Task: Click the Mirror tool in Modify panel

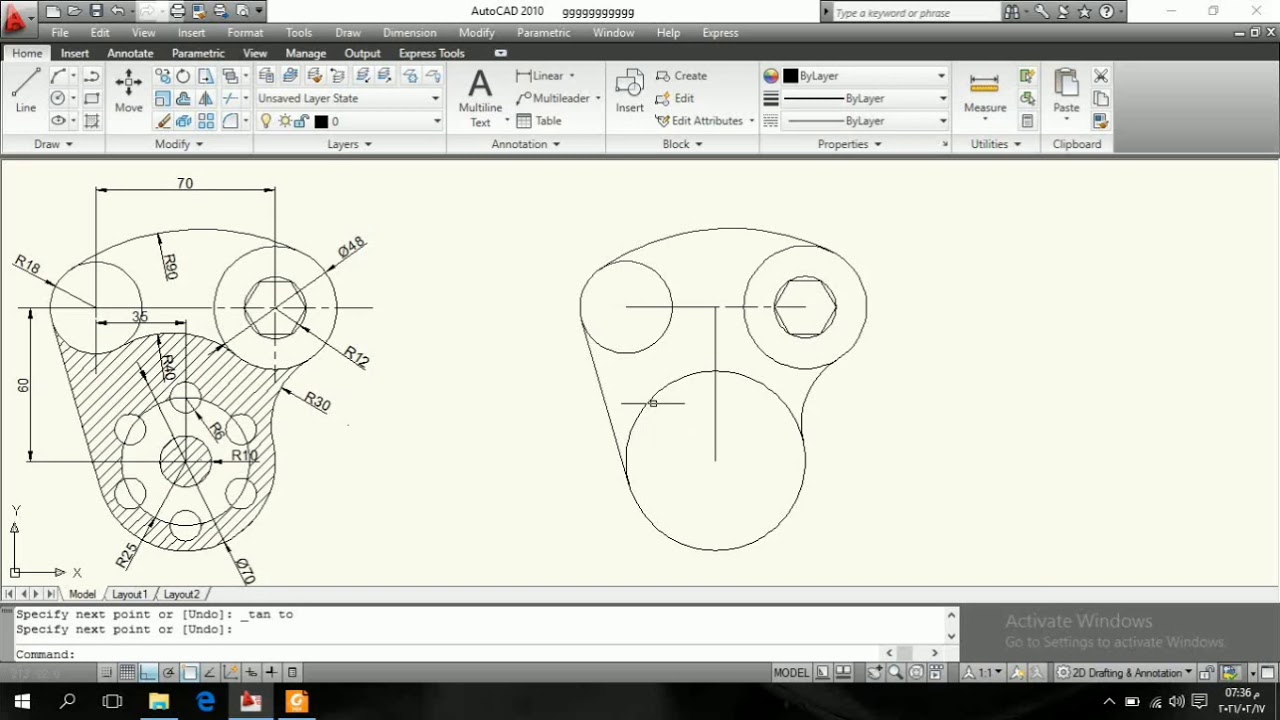Action: click(206, 98)
